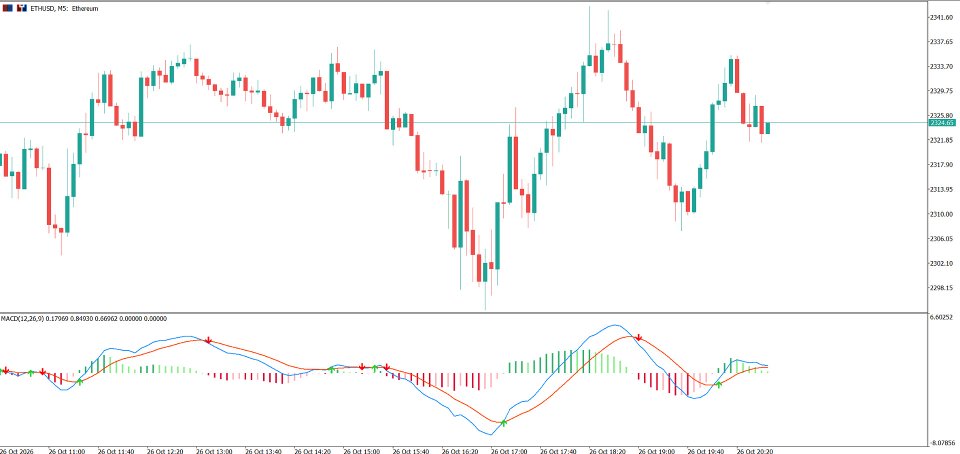Click the 26 Oct 12:20 time label
960x454 pixels.
tap(165, 451)
